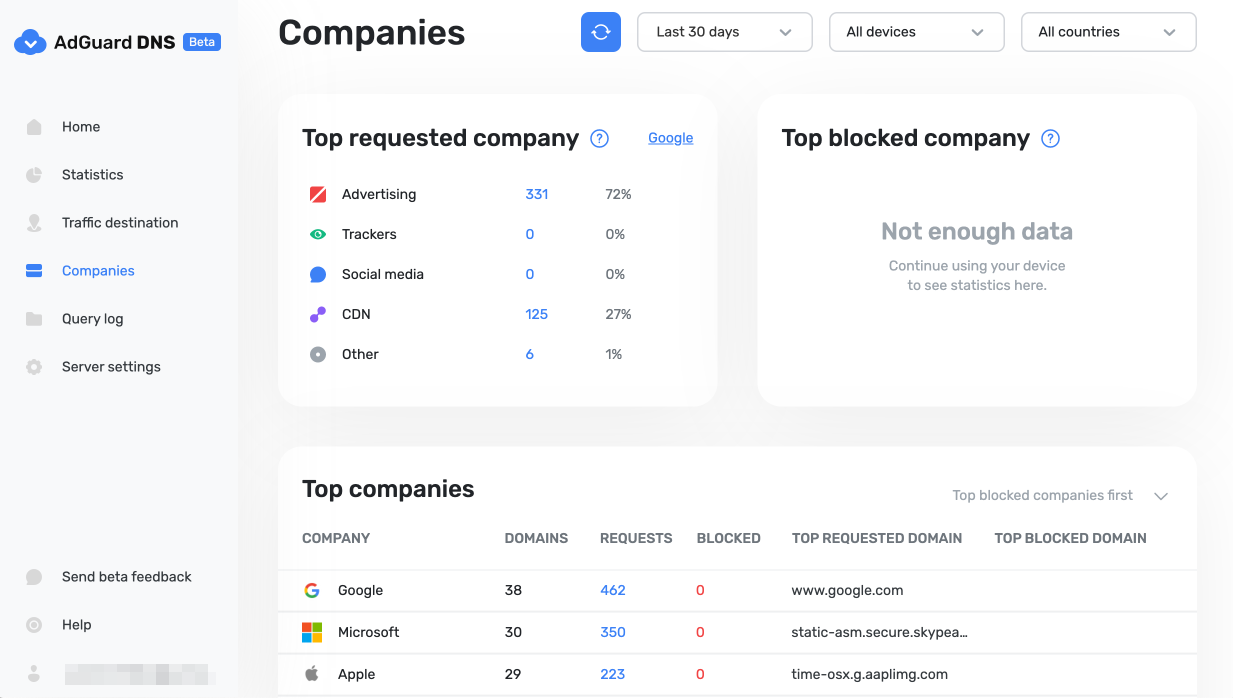This screenshot has height=698, width=1233.
Task: Go to Statistics section
Action: (x=92, y=175)
